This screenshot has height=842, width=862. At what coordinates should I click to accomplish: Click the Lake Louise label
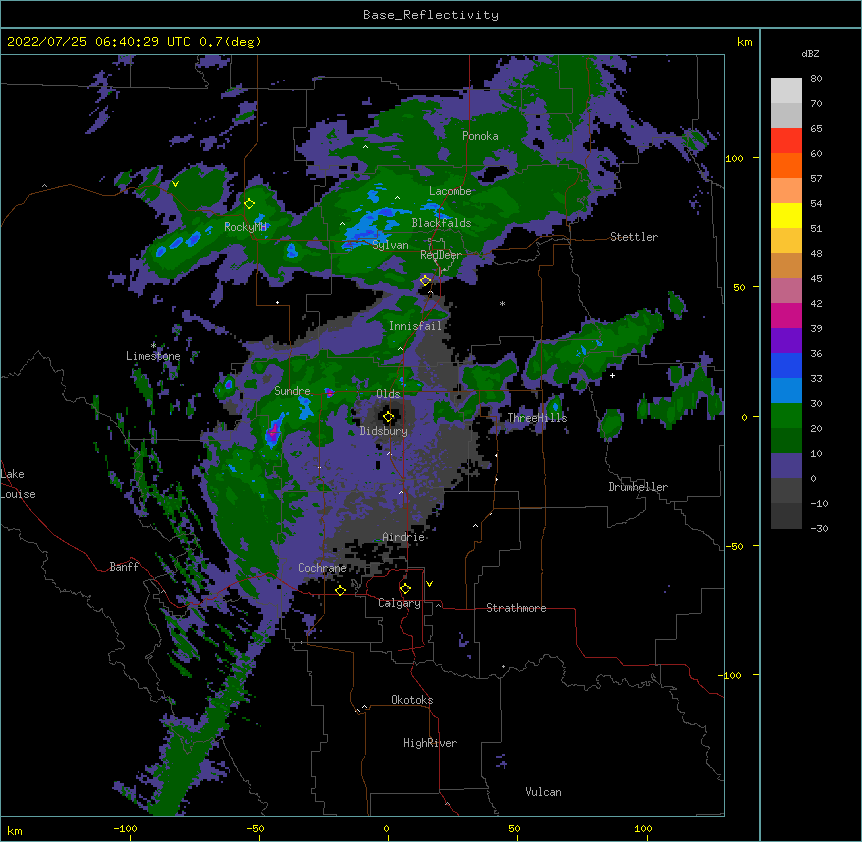[x=18, y=484]
